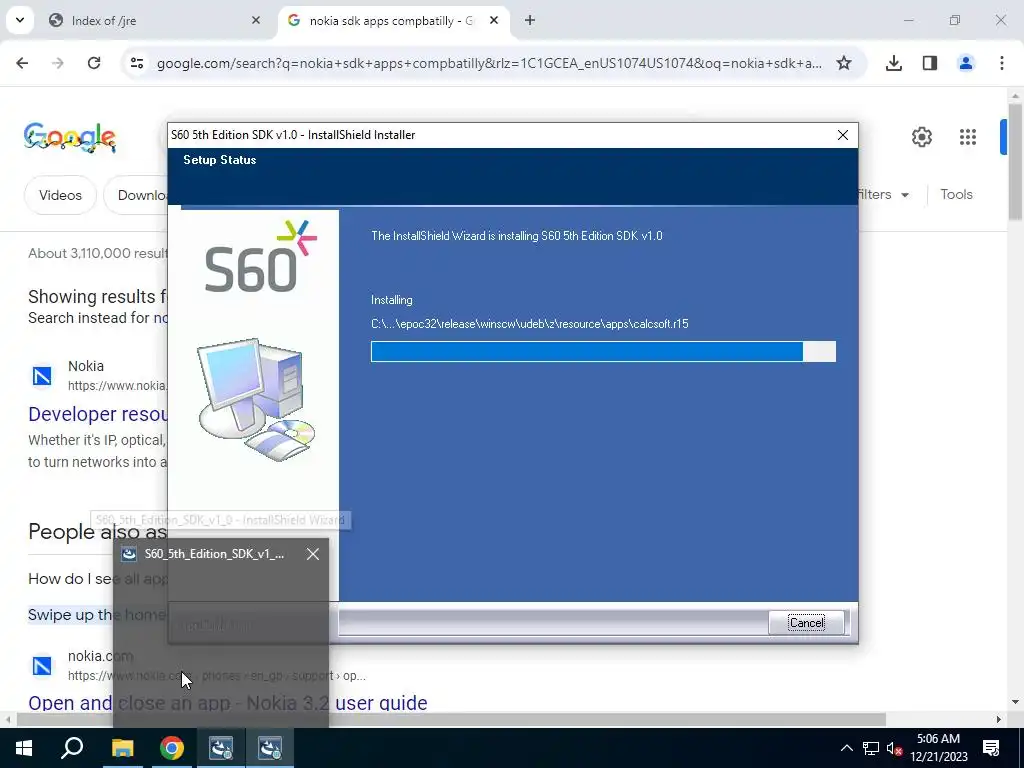Toggle the Chrome side panel
The image size is (1024, 768).
coord(930,63)
